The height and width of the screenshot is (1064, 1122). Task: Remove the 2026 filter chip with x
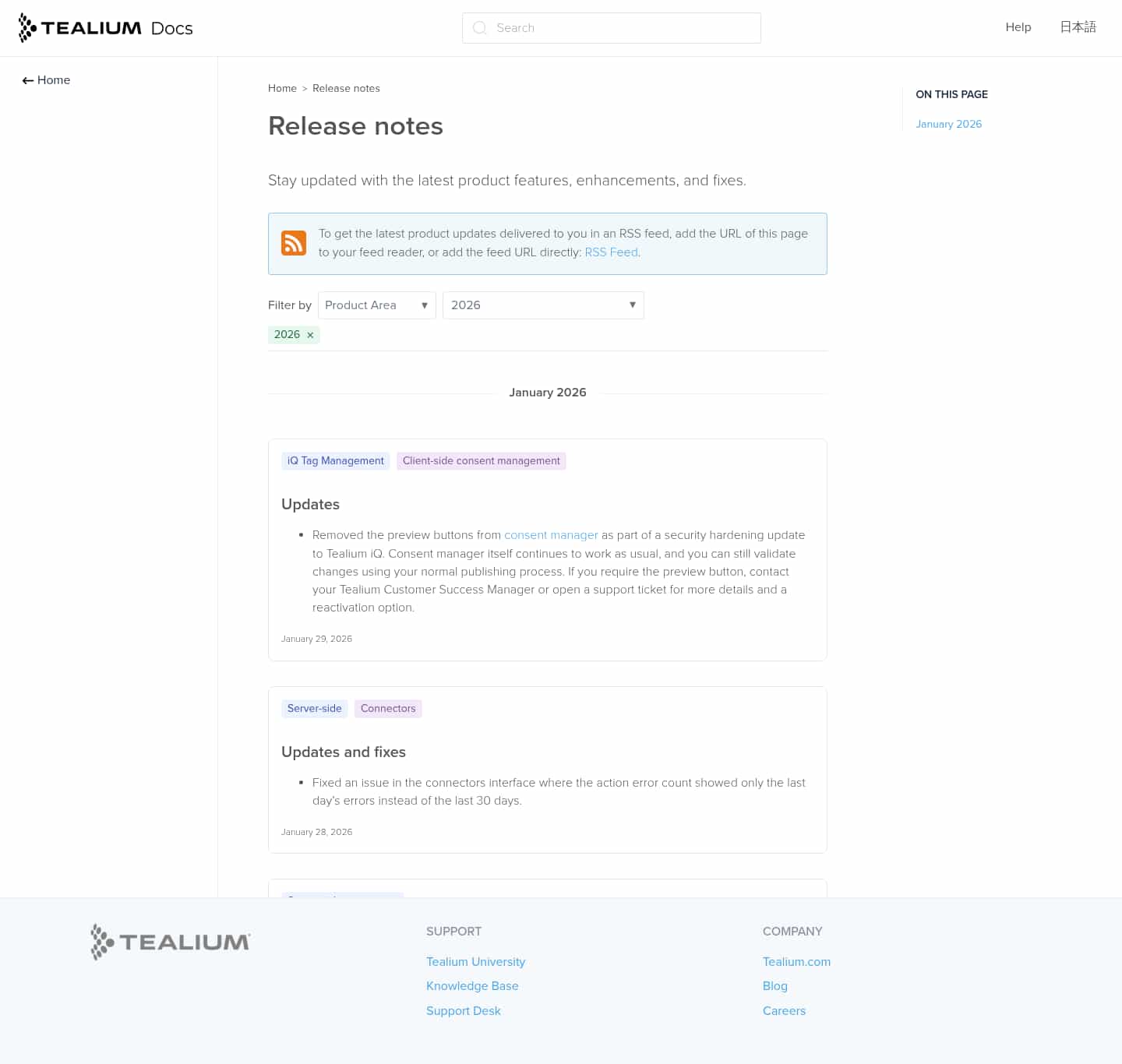[310, 335]
